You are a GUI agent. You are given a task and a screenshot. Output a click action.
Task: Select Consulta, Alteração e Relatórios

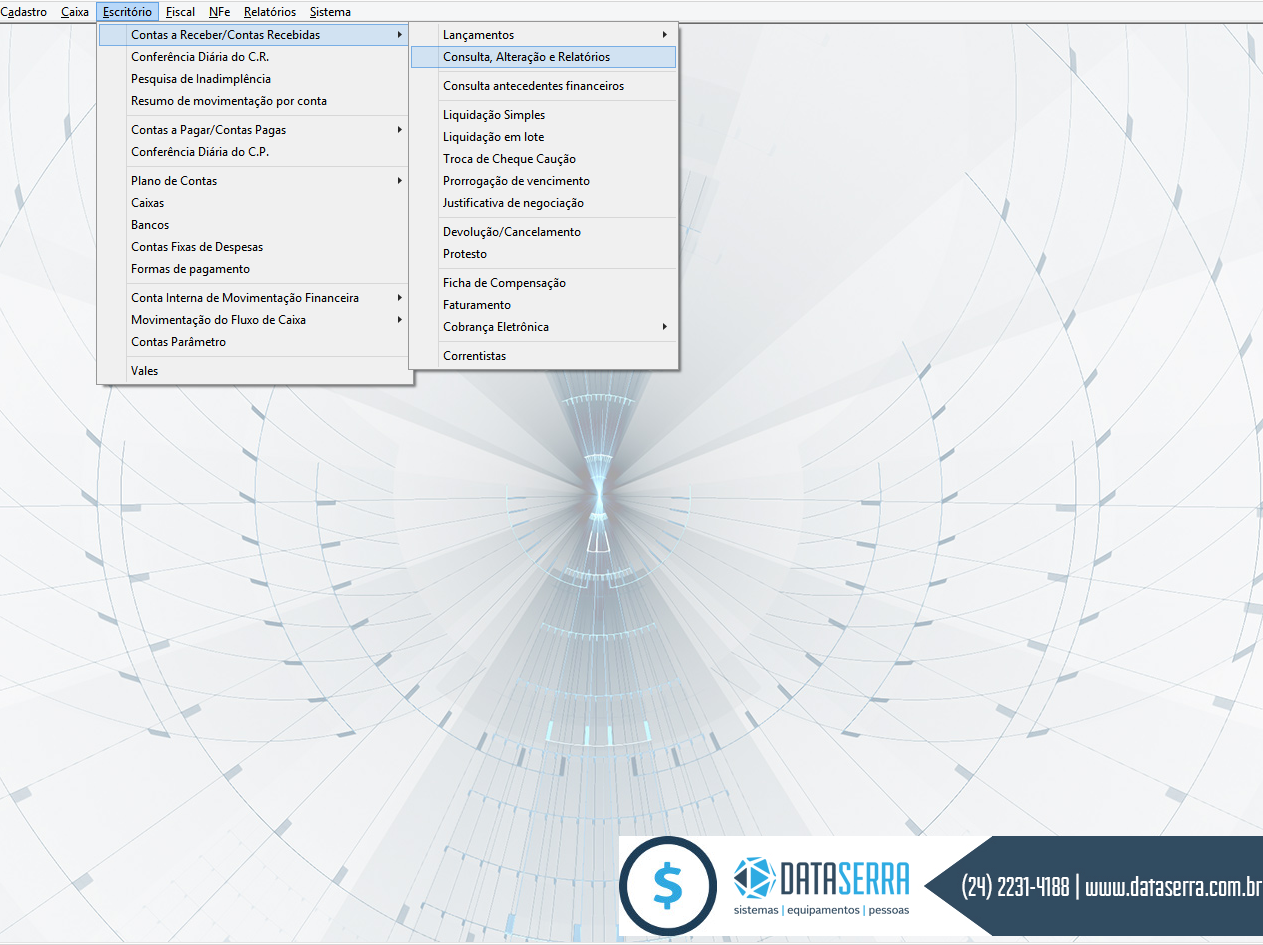(x=543, y=57)
